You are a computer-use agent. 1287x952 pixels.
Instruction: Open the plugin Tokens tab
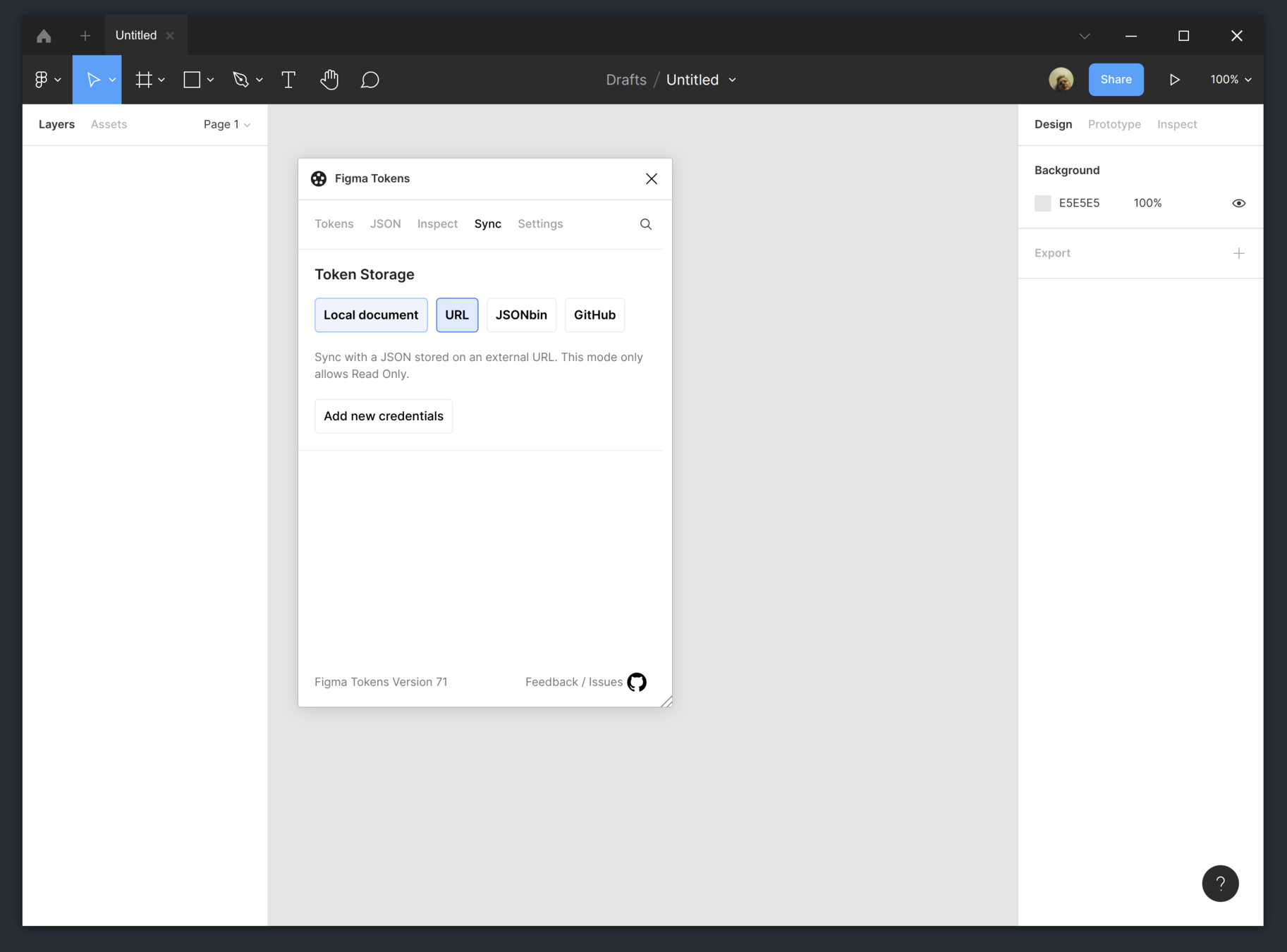[x=334, y=224]
